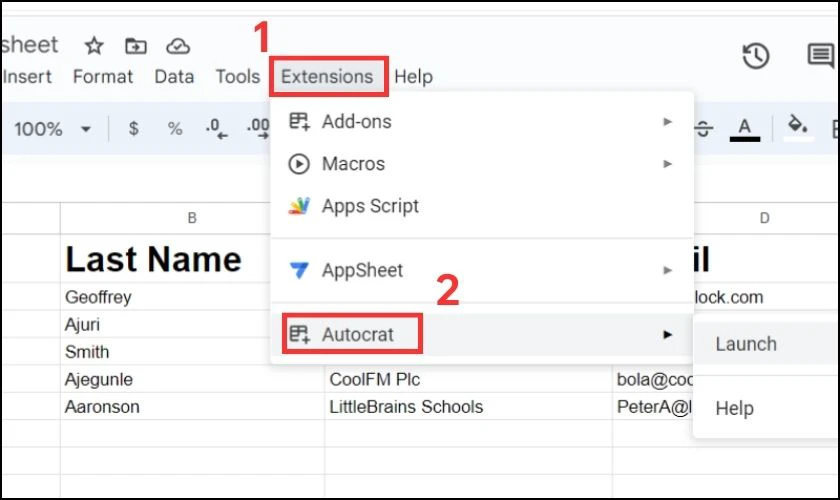Screen dimensions: 840x500
Task: Open the comments icon
Action: coord(820,55)
